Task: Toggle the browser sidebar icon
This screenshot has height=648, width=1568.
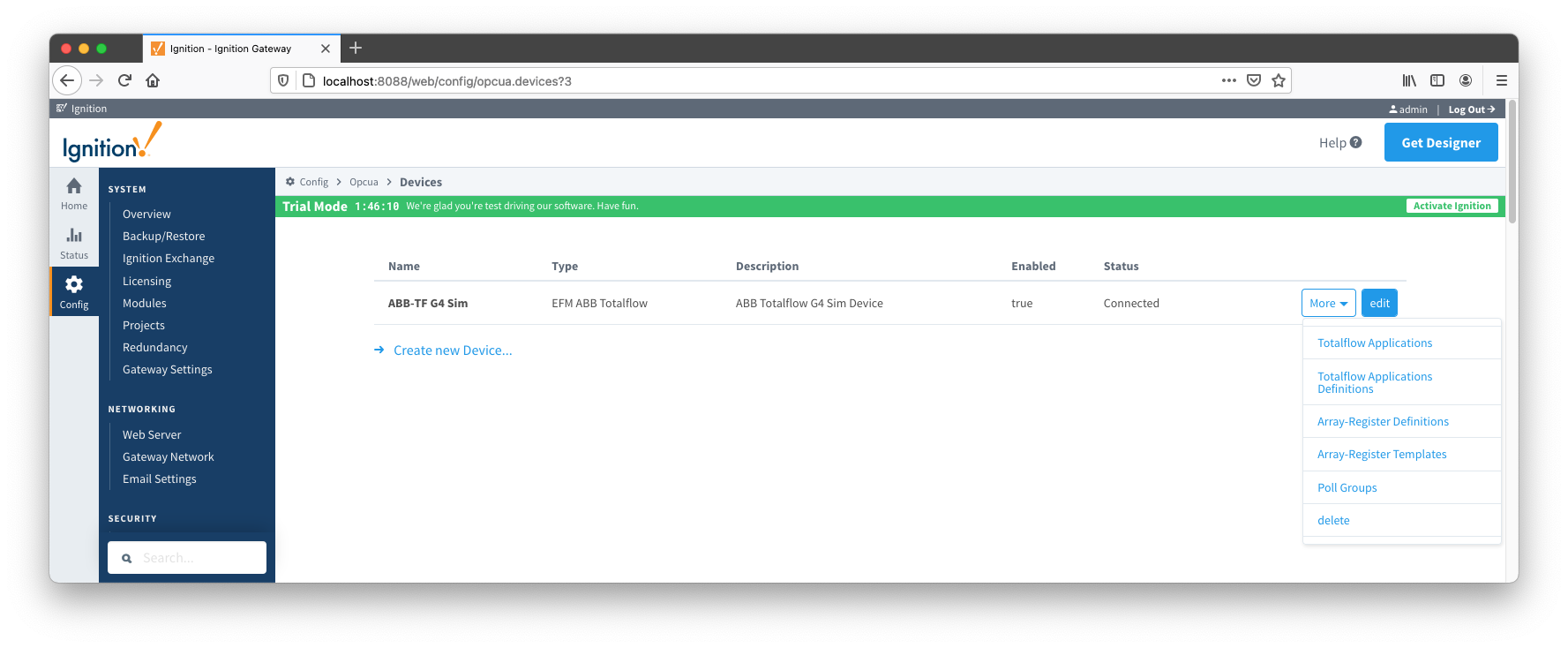Action: 1437,80
